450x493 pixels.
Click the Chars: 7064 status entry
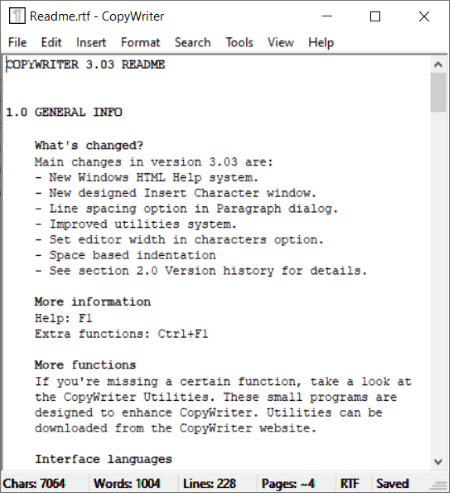pyautogui.click(x=34, y=483)
